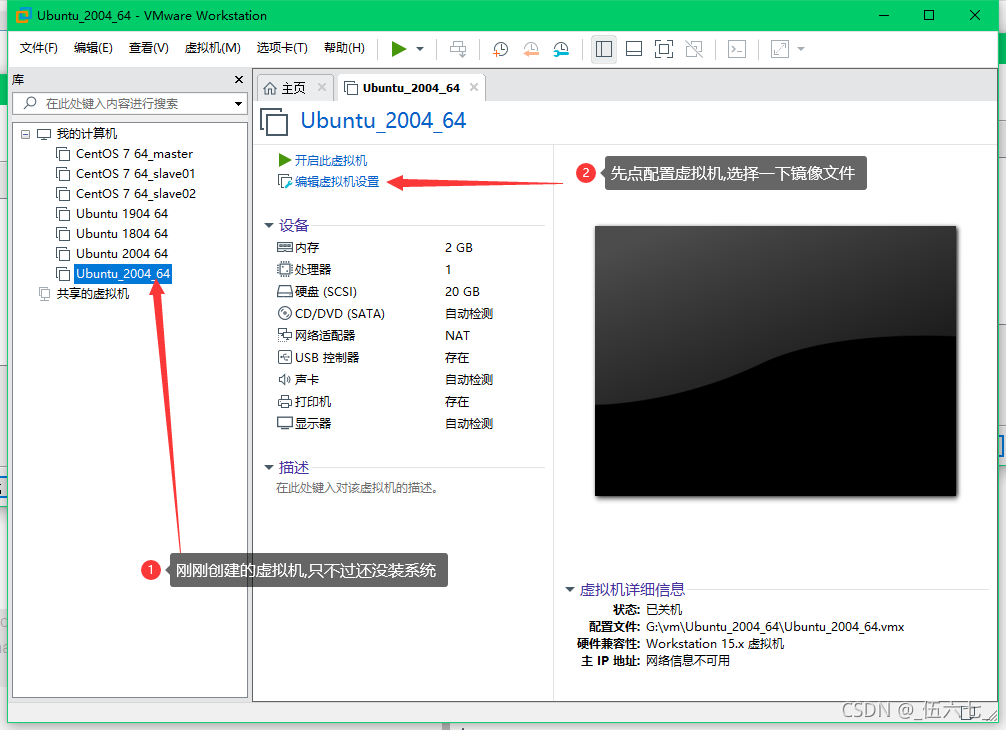This screenshot has height=730, width=1006.
Task: Take a snapshot with the clock-plus icon
Action: [x=500, y=49]
